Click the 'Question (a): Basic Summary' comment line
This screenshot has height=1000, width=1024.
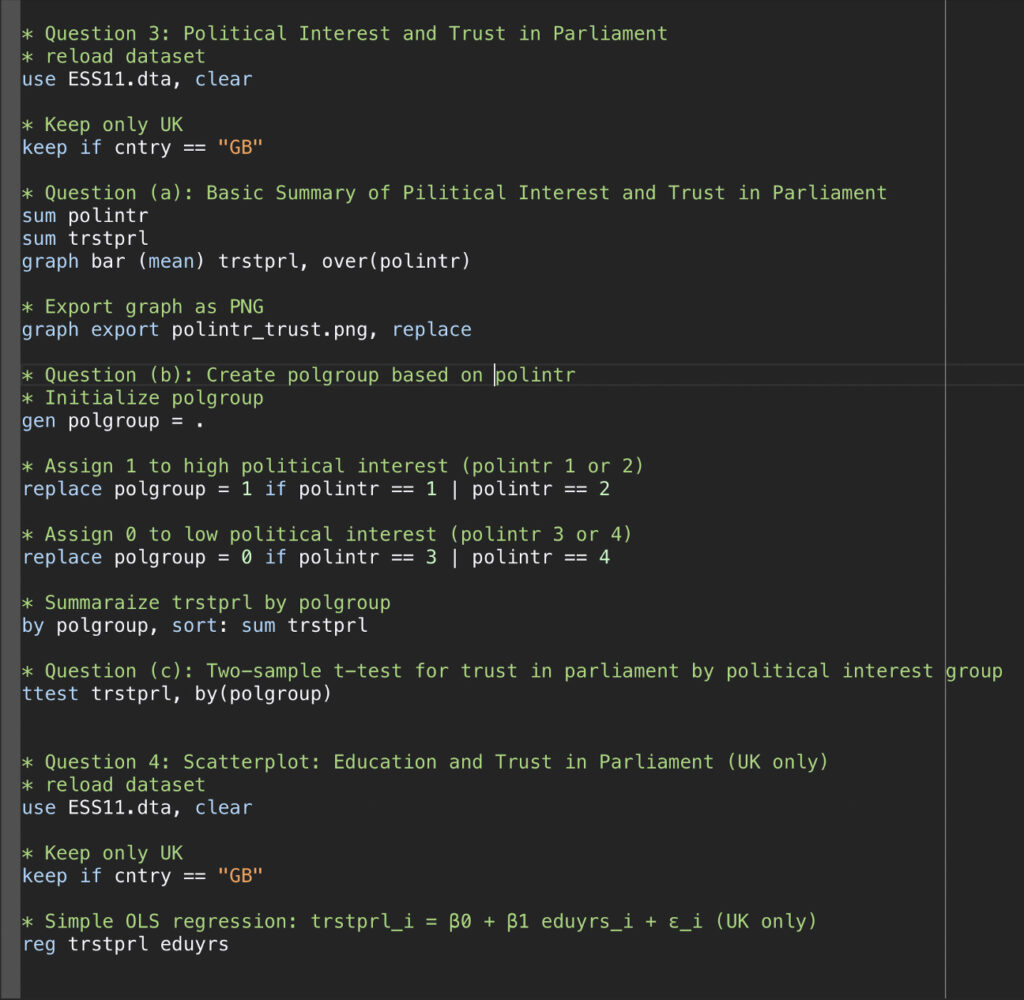454,192
